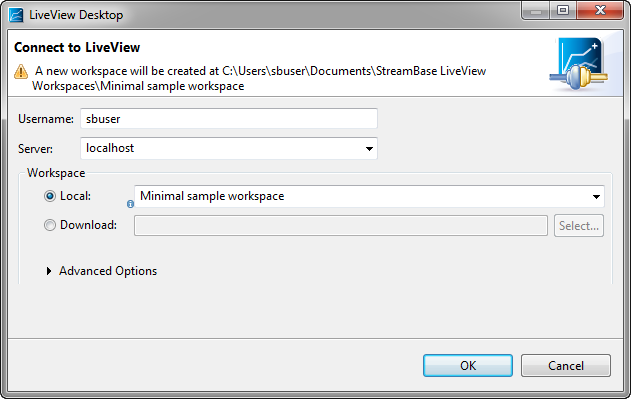The height and width of the screenshot is (399, 631).
Task: Click the new workspace warning message text
Action: click(259, 79)
